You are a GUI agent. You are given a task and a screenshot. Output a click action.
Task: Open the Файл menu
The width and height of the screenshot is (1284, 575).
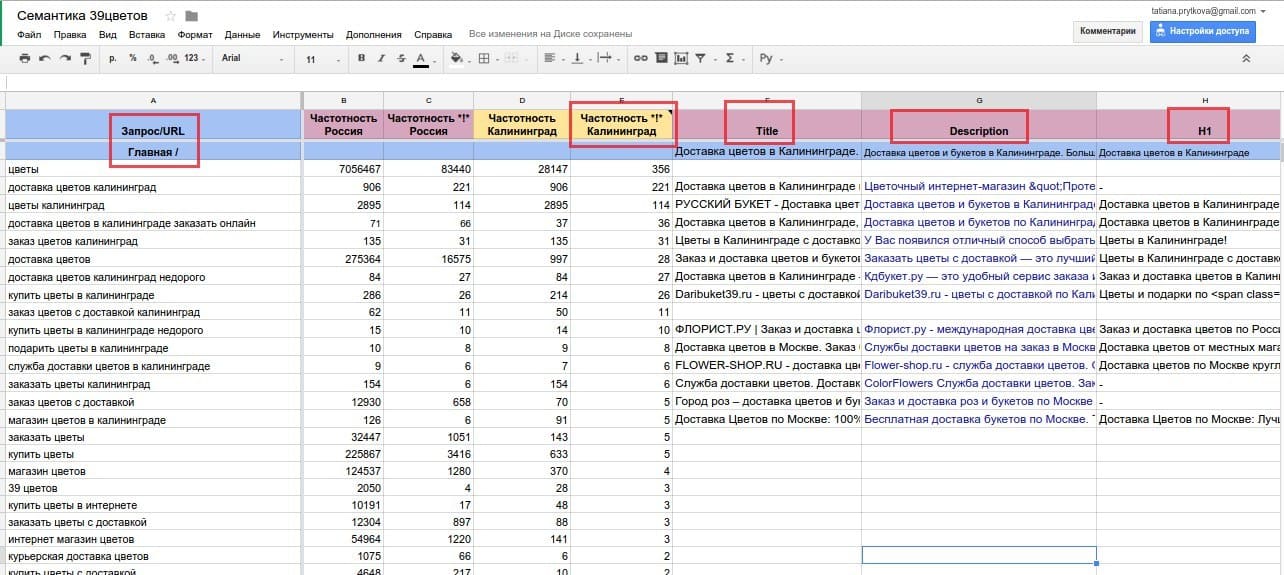29,34
